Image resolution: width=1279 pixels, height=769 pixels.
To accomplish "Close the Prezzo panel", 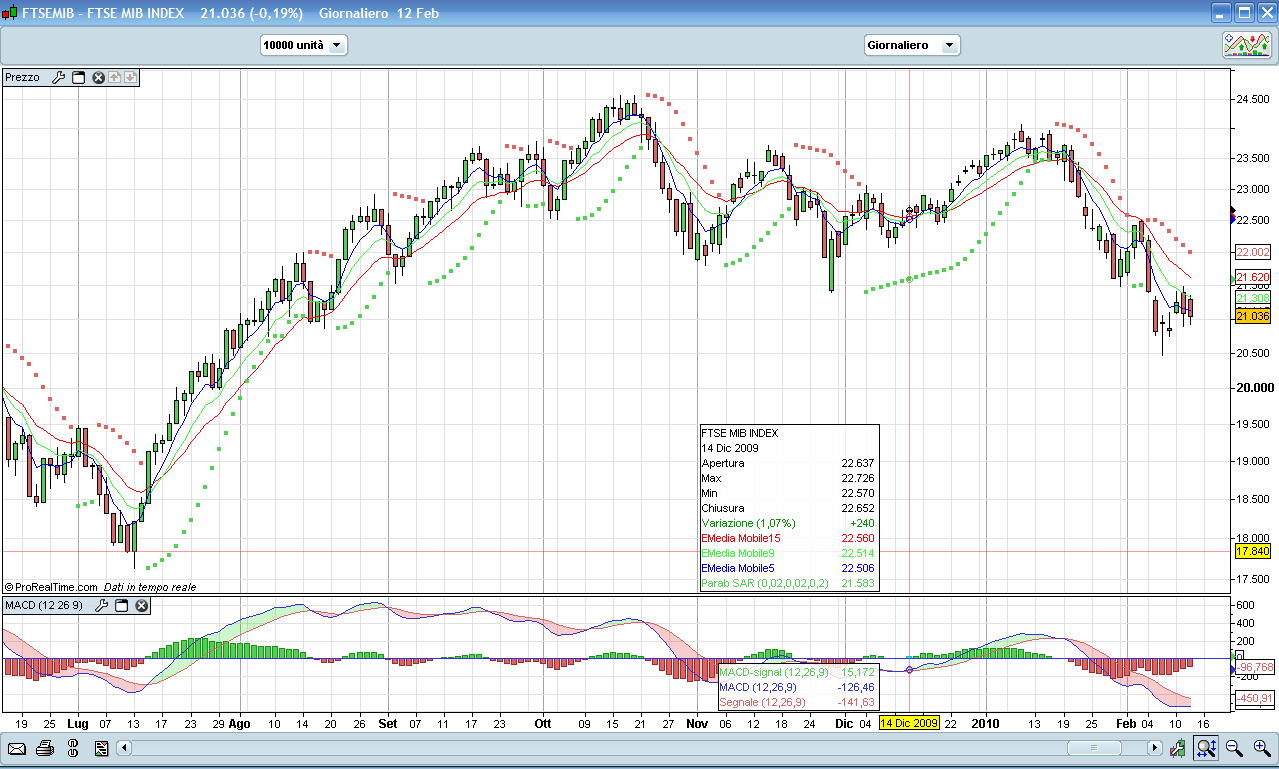I will click(98, 77).
